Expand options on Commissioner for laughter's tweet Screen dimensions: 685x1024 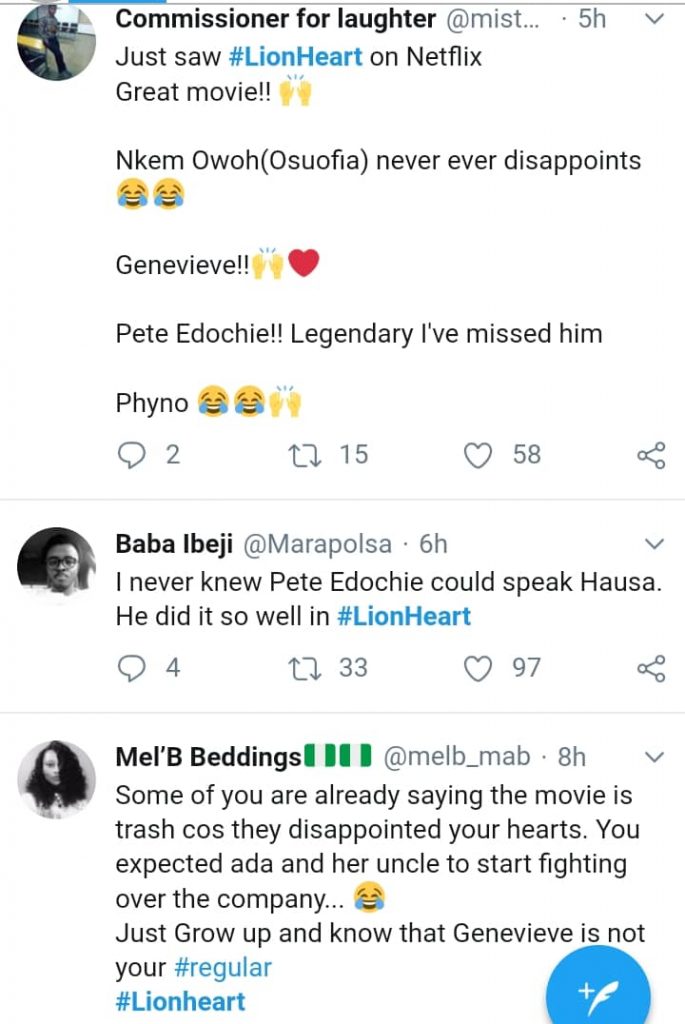pyautogui.click(x=654, y=20)
